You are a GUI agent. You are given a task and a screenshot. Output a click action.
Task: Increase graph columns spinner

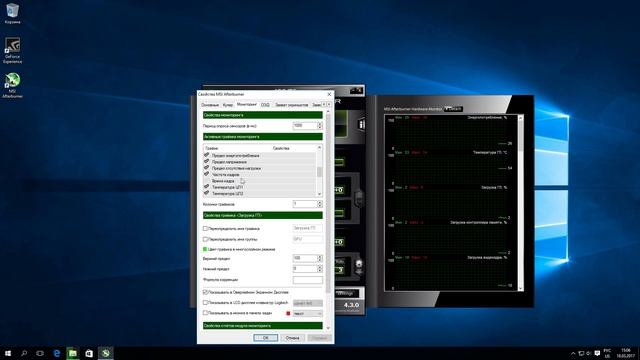coord(320,202)
